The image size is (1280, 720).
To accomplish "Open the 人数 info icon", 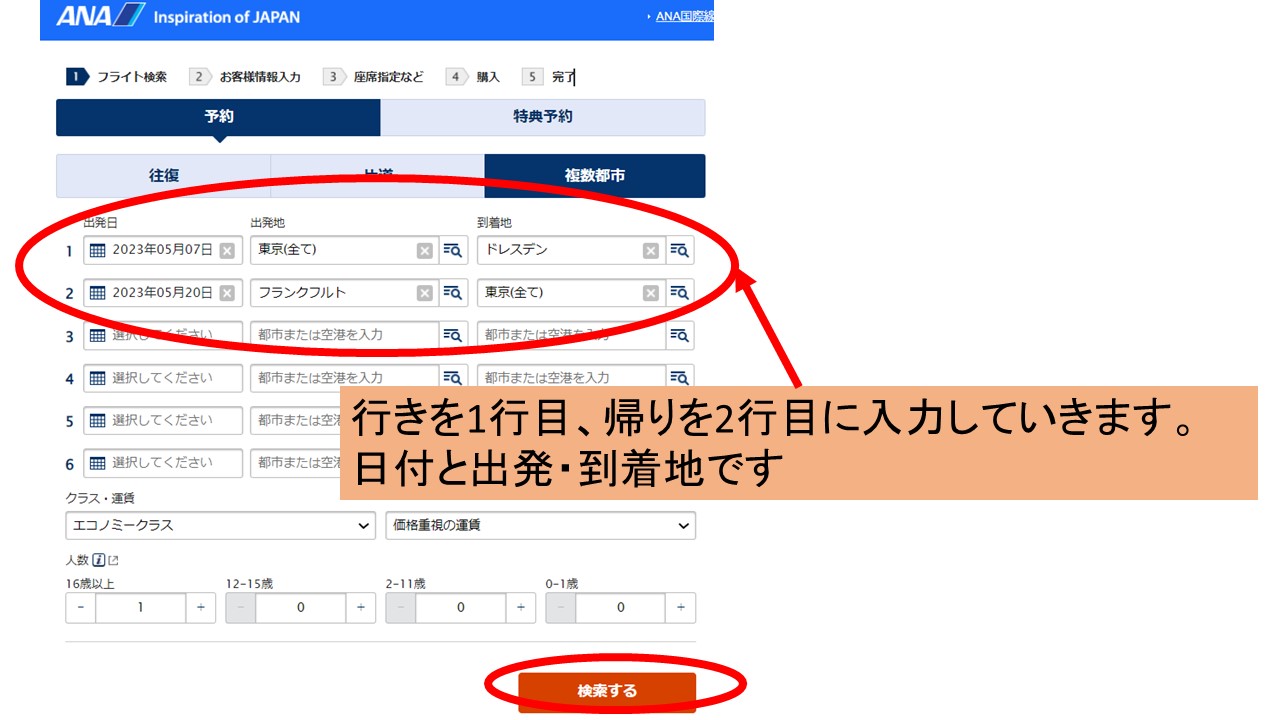I will point(99,561).
